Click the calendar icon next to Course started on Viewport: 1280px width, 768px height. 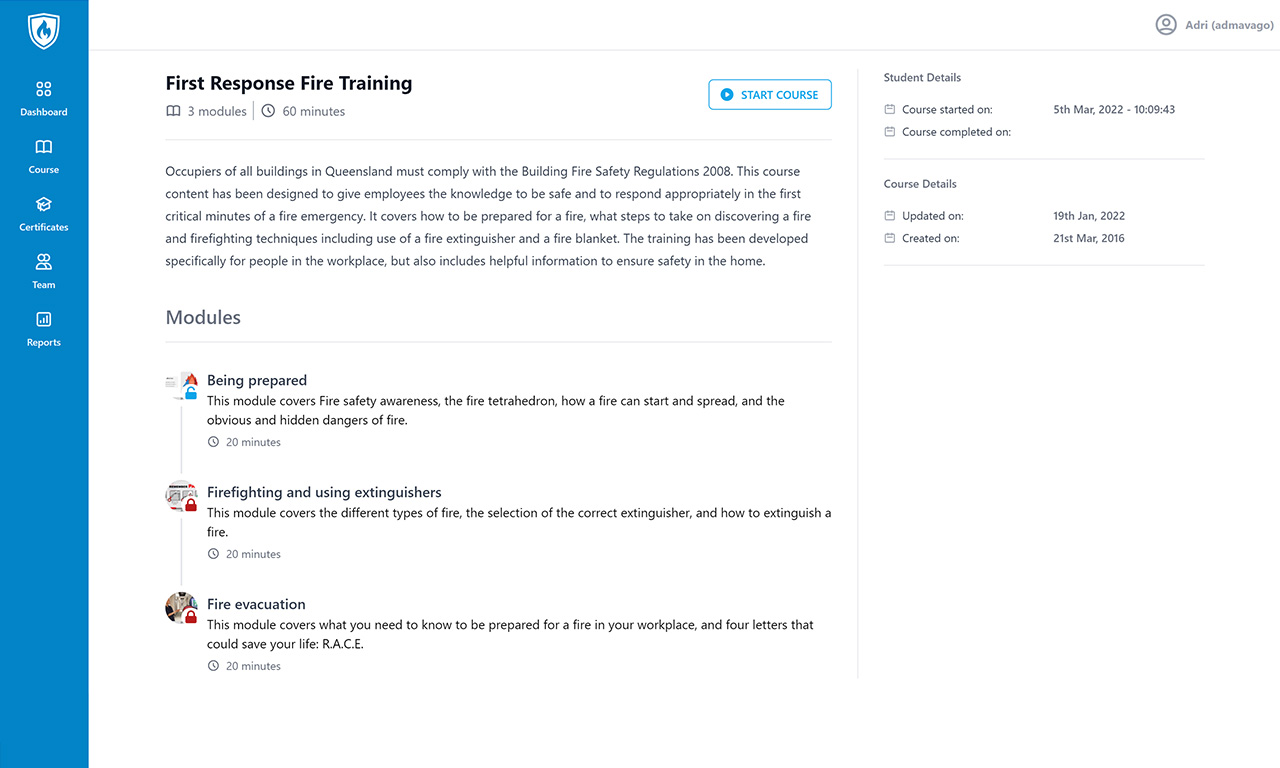[x=889, y=109]
